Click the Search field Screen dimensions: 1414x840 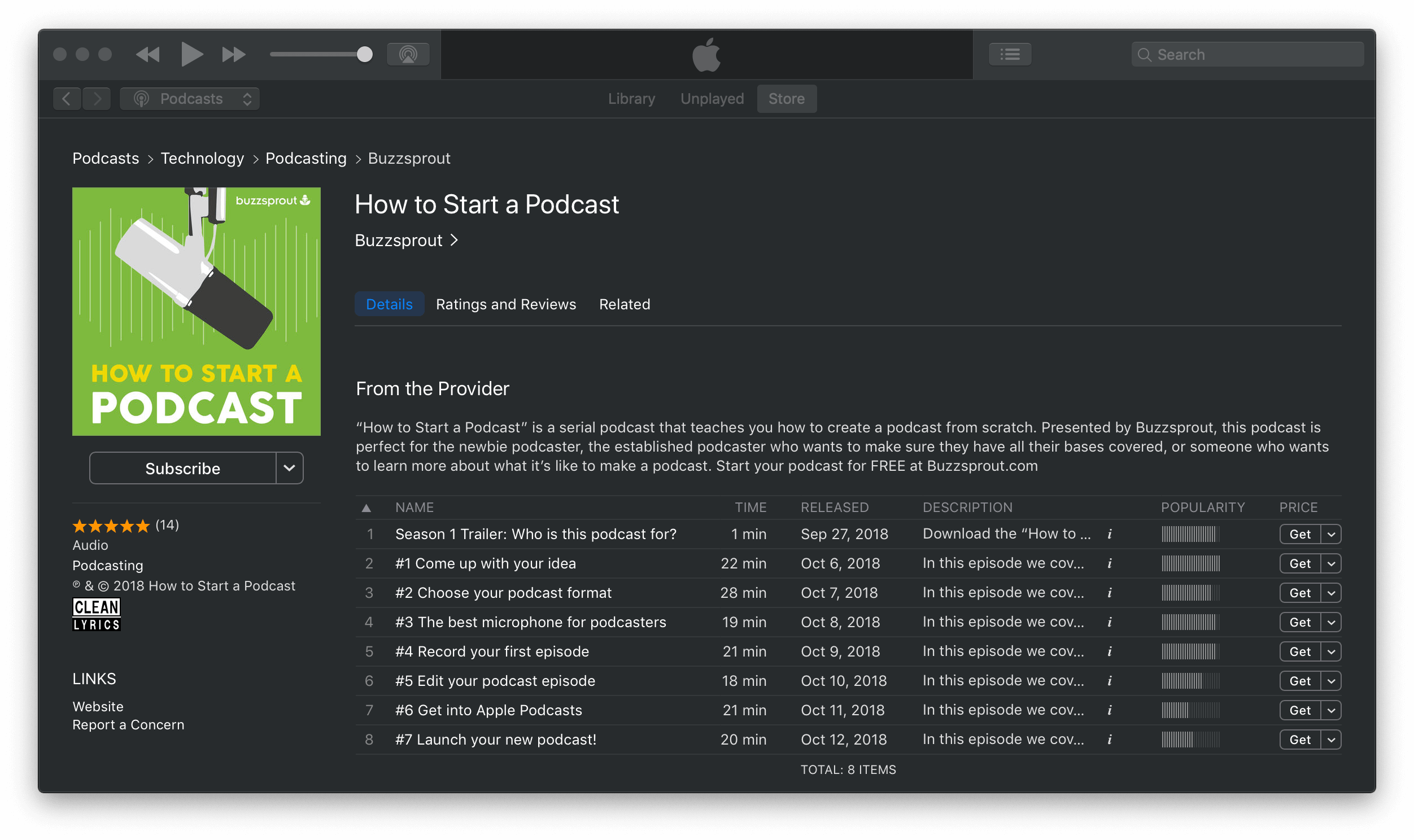(x=1247, y=54)
